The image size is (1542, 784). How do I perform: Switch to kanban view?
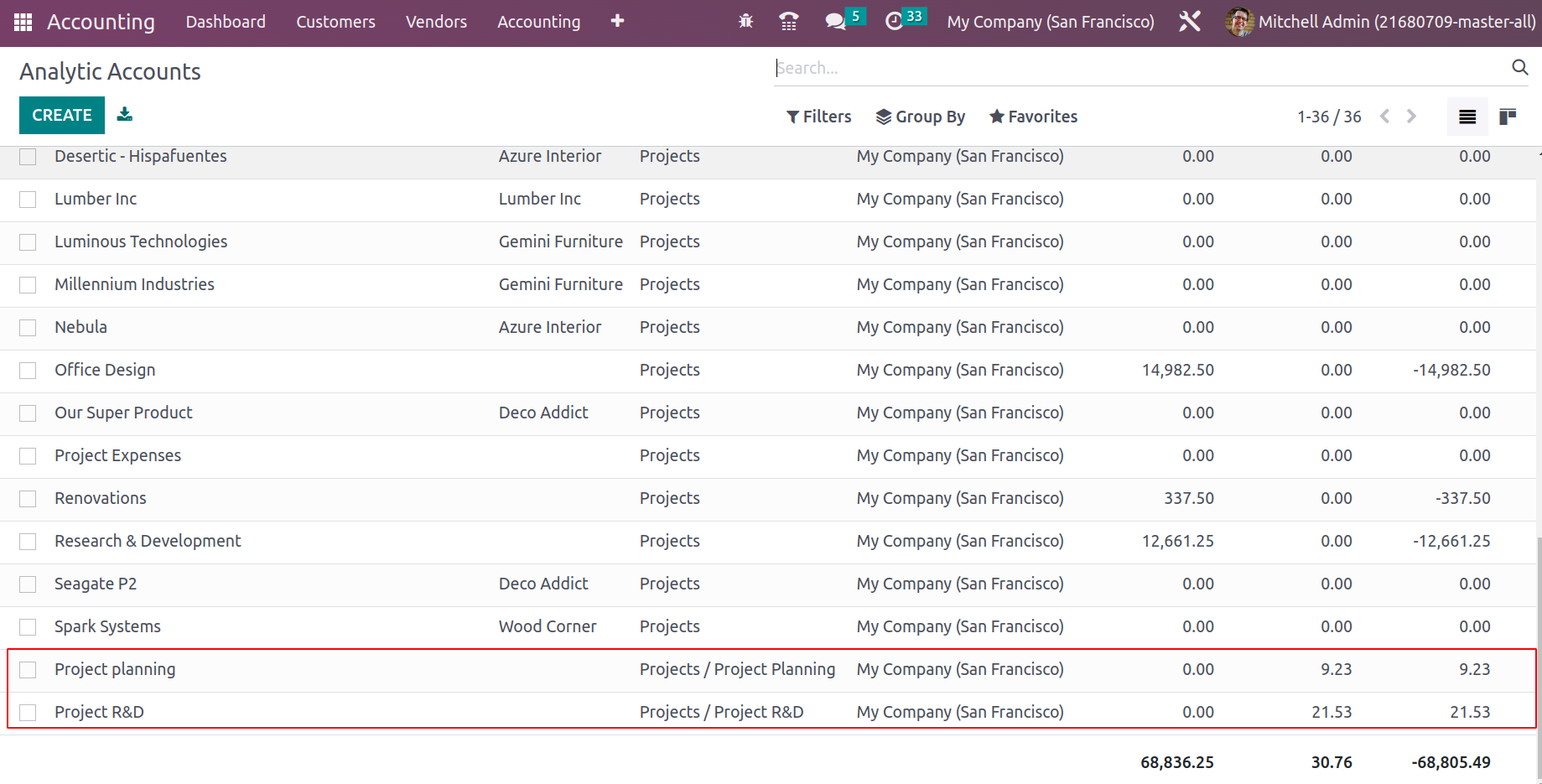click(x=1508, y=117)
